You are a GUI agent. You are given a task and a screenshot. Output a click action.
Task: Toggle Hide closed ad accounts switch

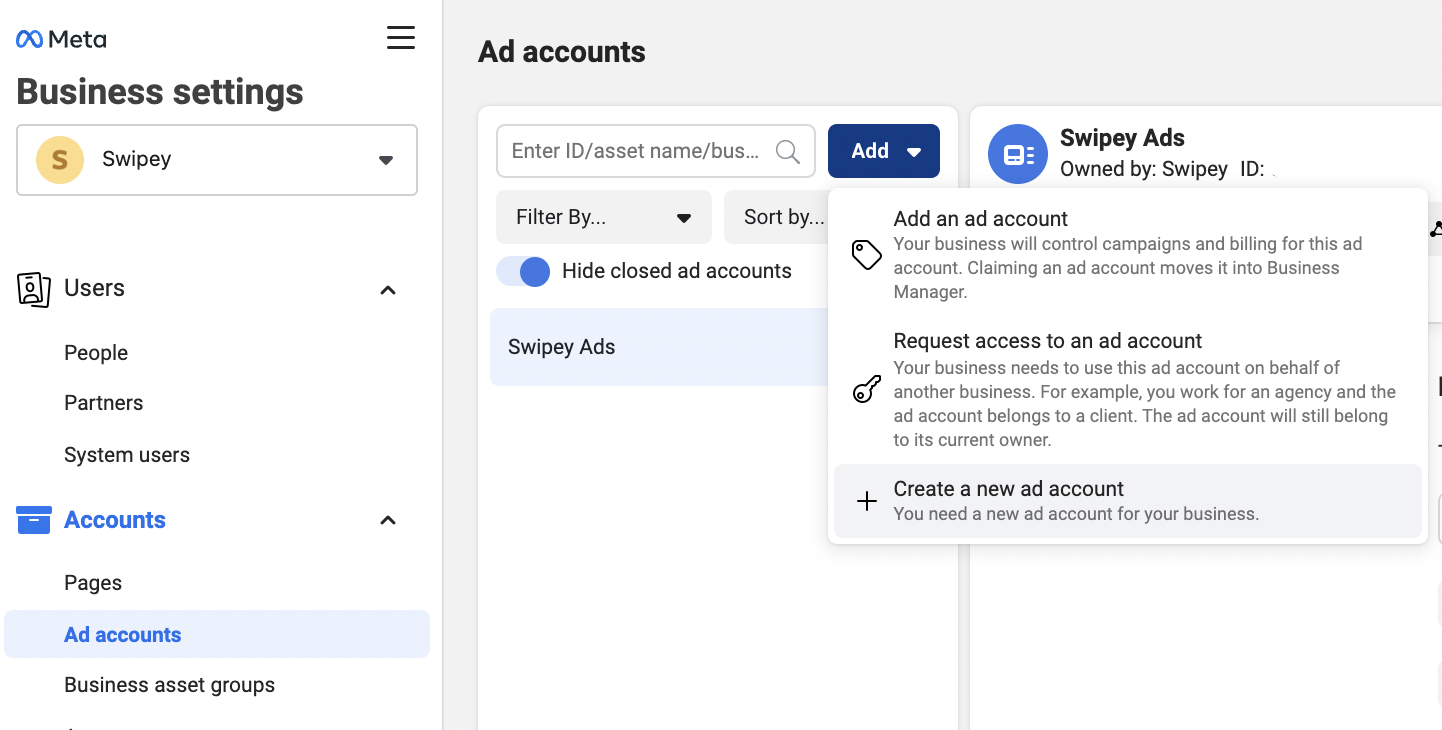523,271
